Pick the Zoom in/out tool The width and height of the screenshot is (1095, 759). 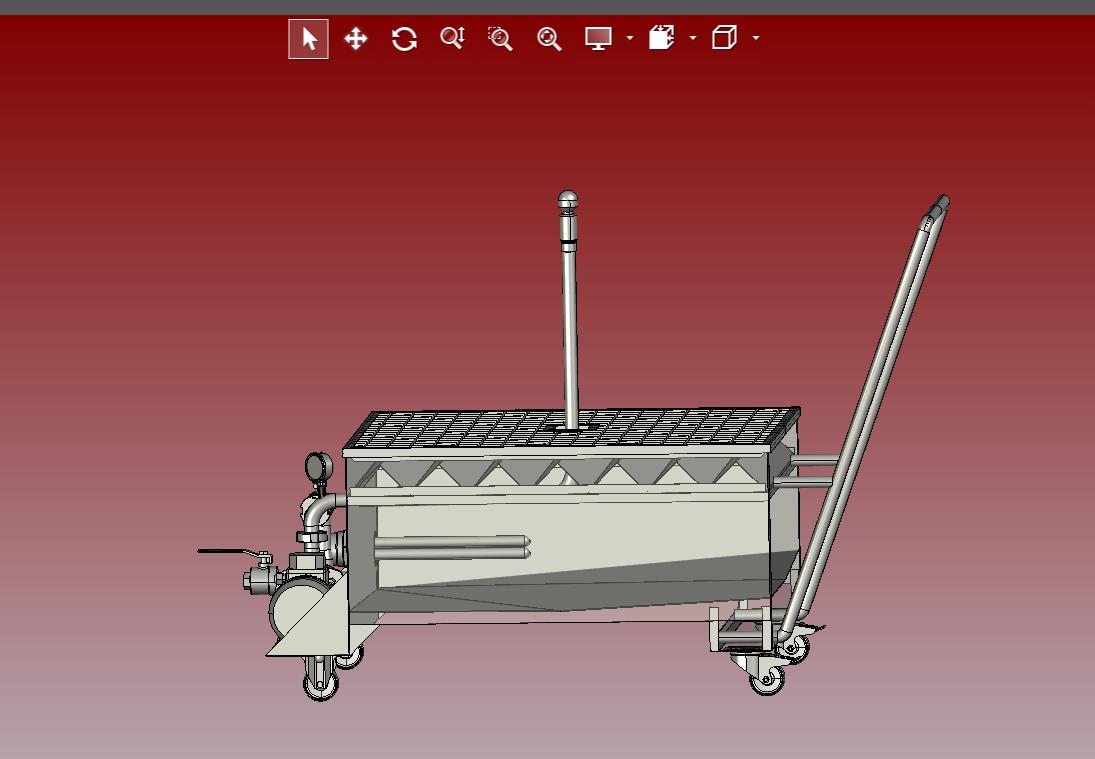[453, 38]
